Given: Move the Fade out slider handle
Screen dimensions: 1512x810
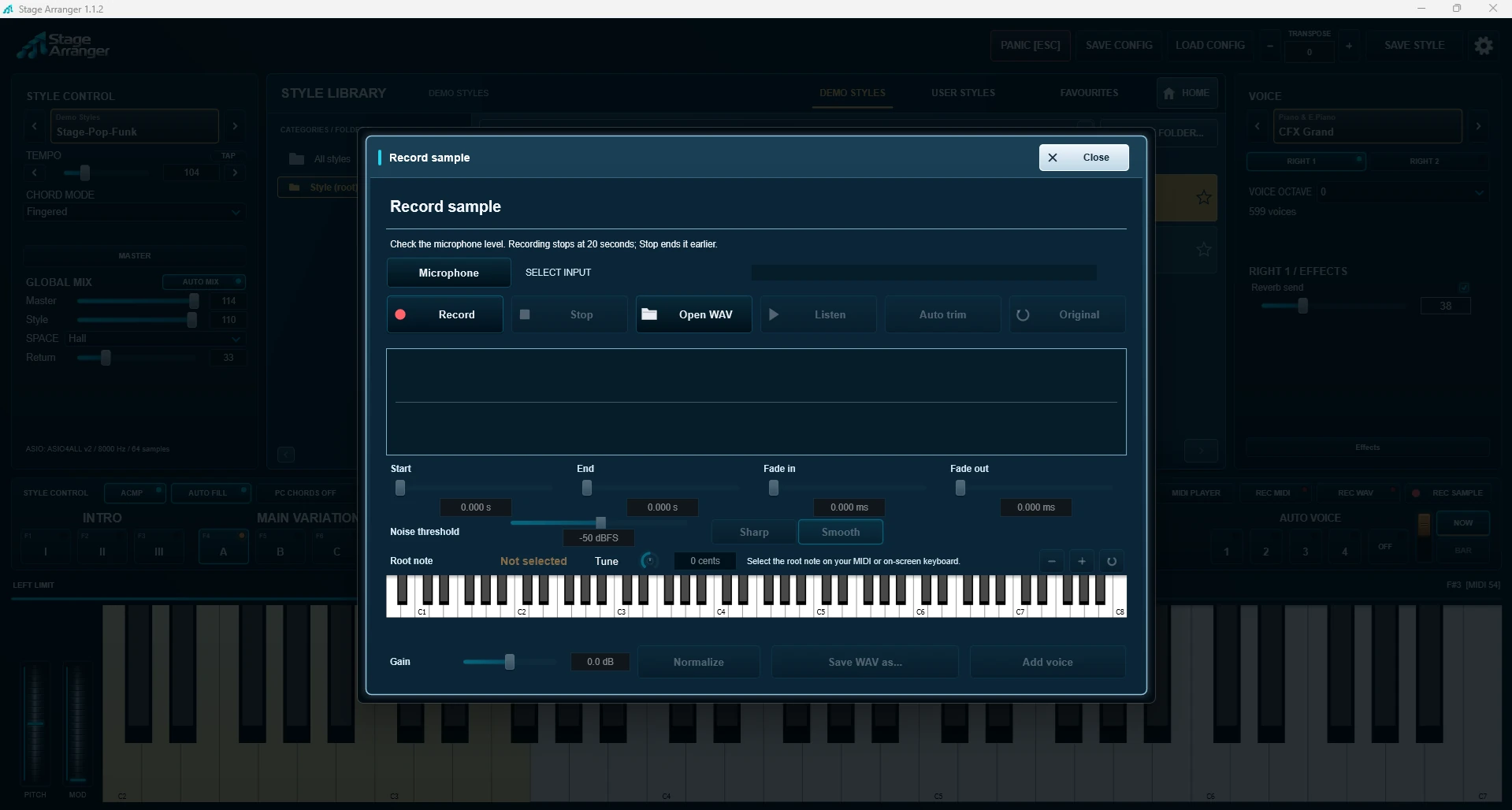Looking at the screenshot, I should coord(960,488).
